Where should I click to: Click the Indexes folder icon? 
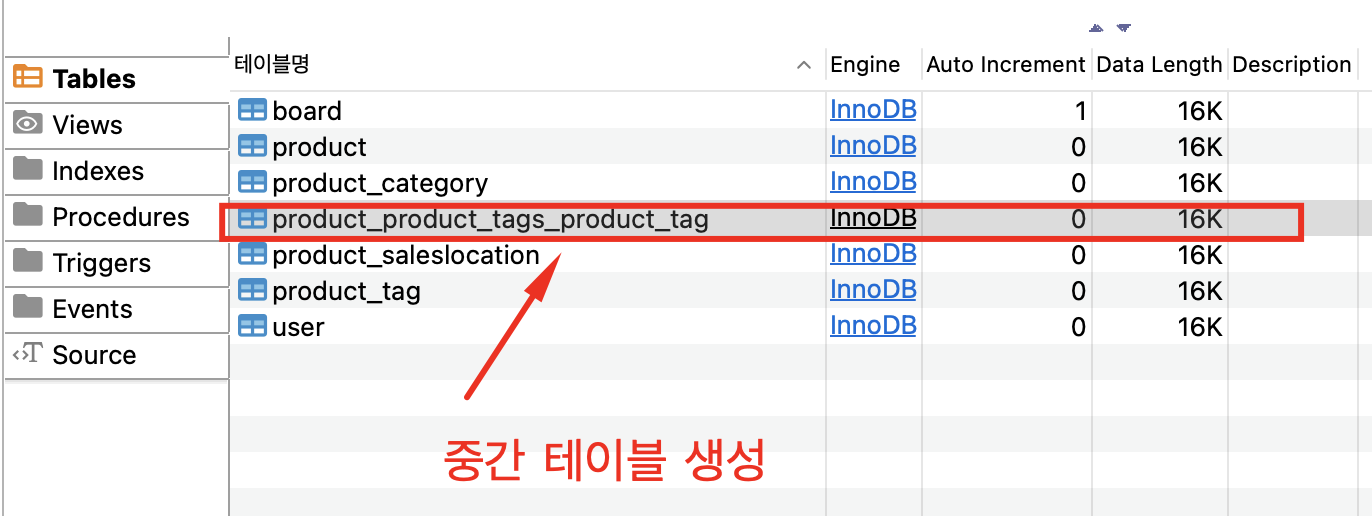pos(28,170)
